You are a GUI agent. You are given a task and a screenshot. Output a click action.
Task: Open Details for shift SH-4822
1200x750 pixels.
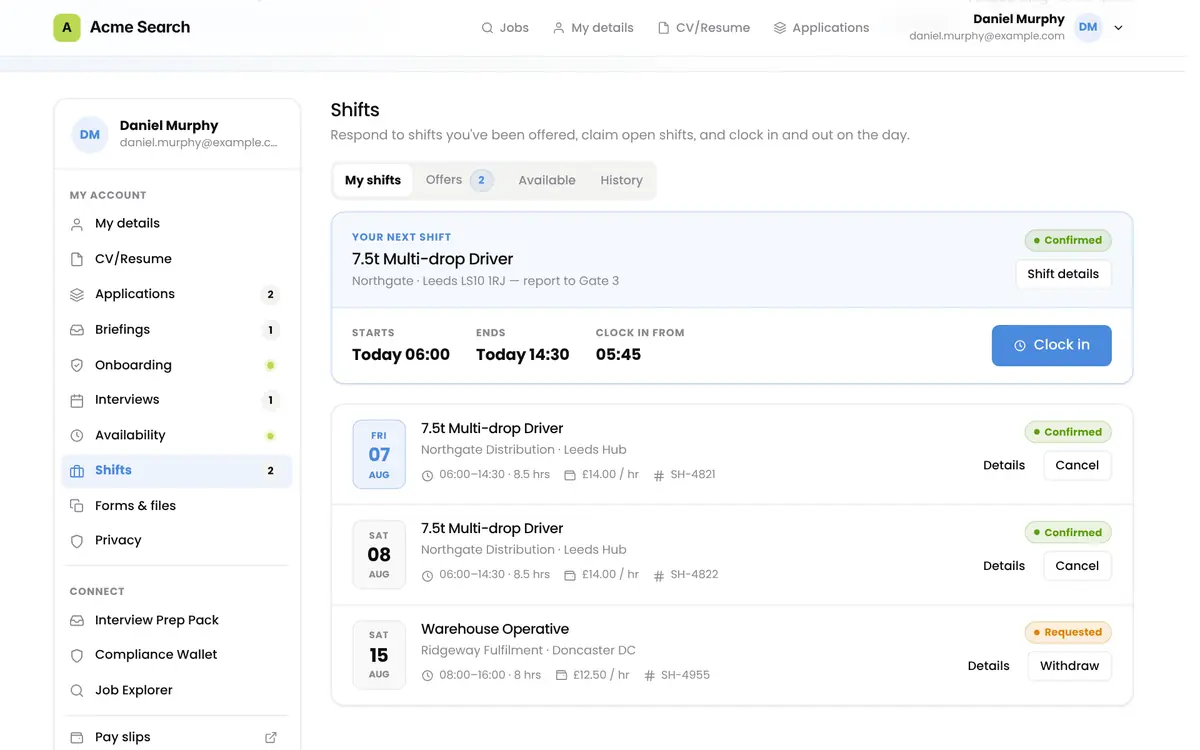point(1004,566)
